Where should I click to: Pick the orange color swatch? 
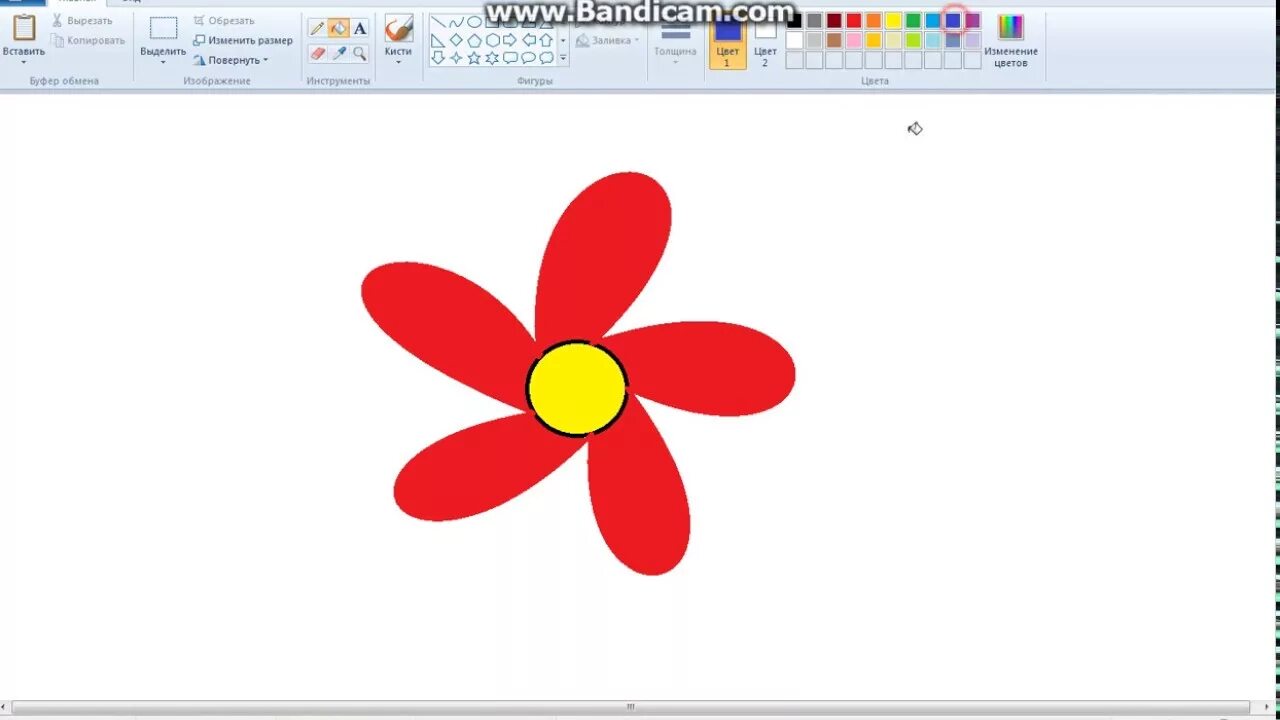(873, 20)
